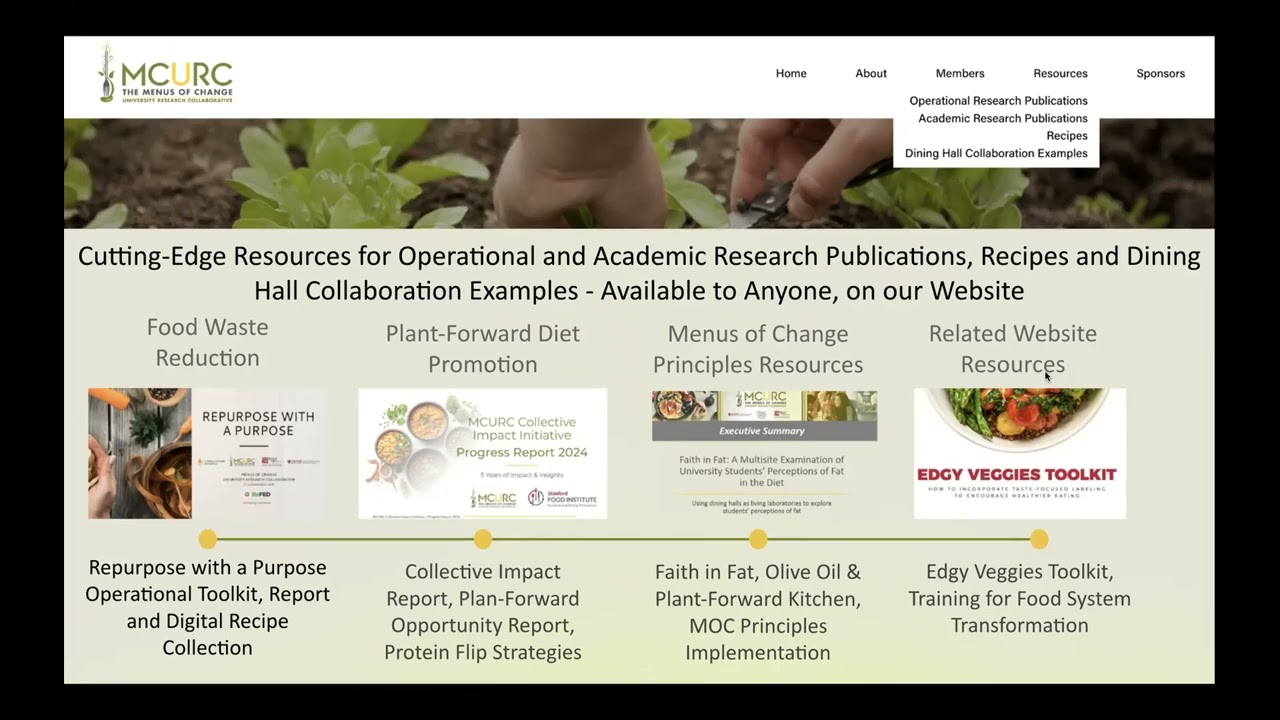Choose Recipes in Resources dropdown
Image resolution: width=1280 pixels, height=720 pixels.
pos(1067,136)
